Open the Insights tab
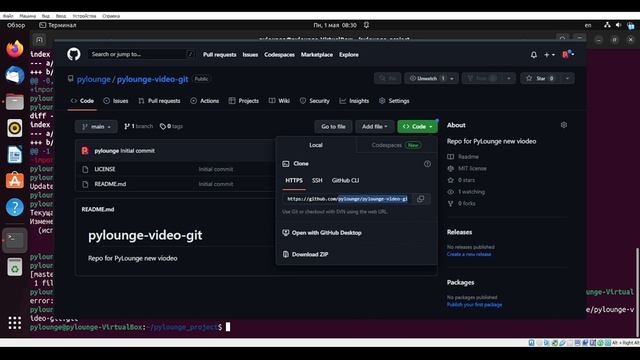 click(x=354, y=101)
